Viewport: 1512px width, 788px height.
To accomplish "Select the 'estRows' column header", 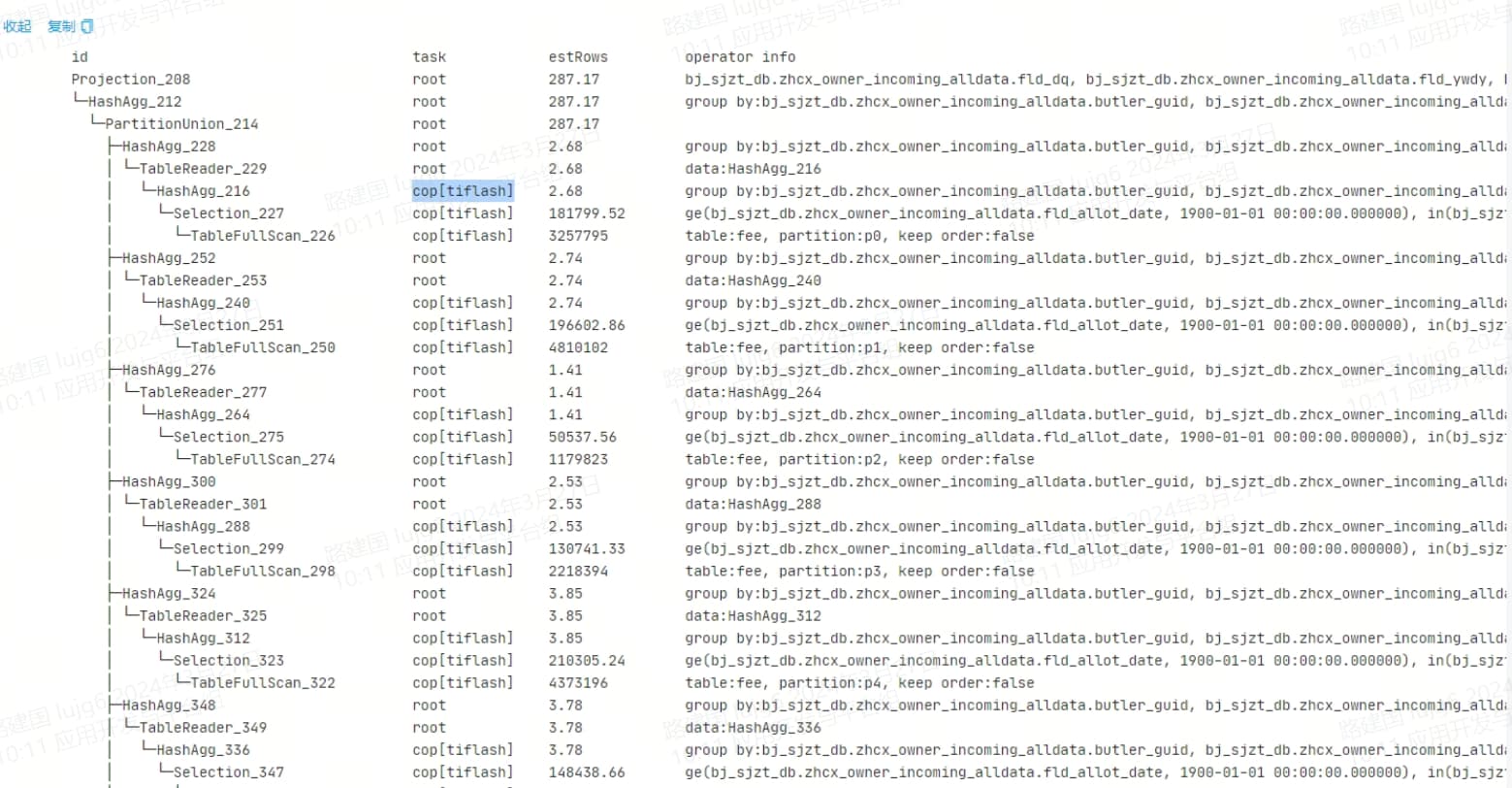I will coord(578,57).
